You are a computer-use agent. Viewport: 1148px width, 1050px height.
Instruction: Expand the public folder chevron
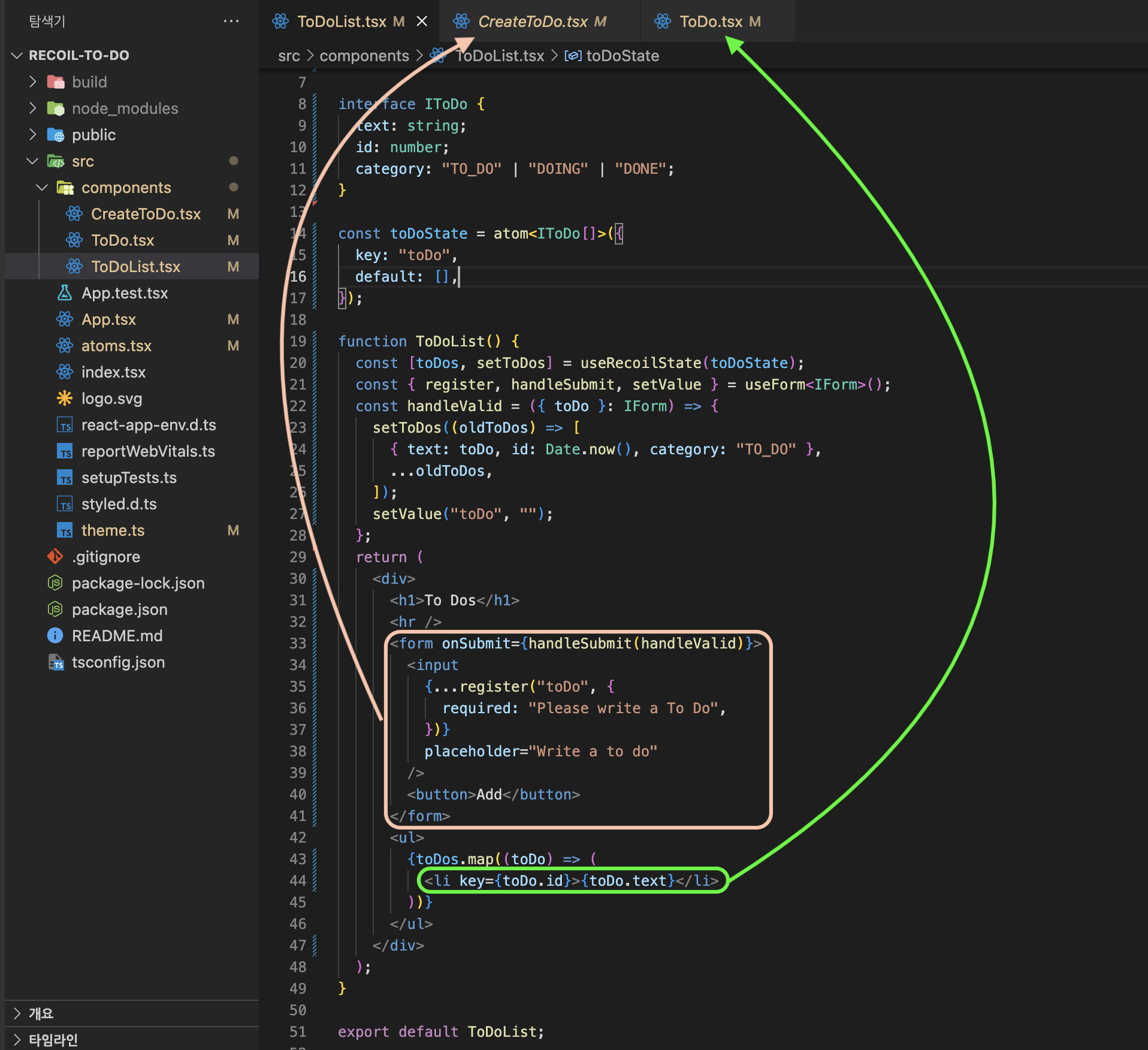33,134
